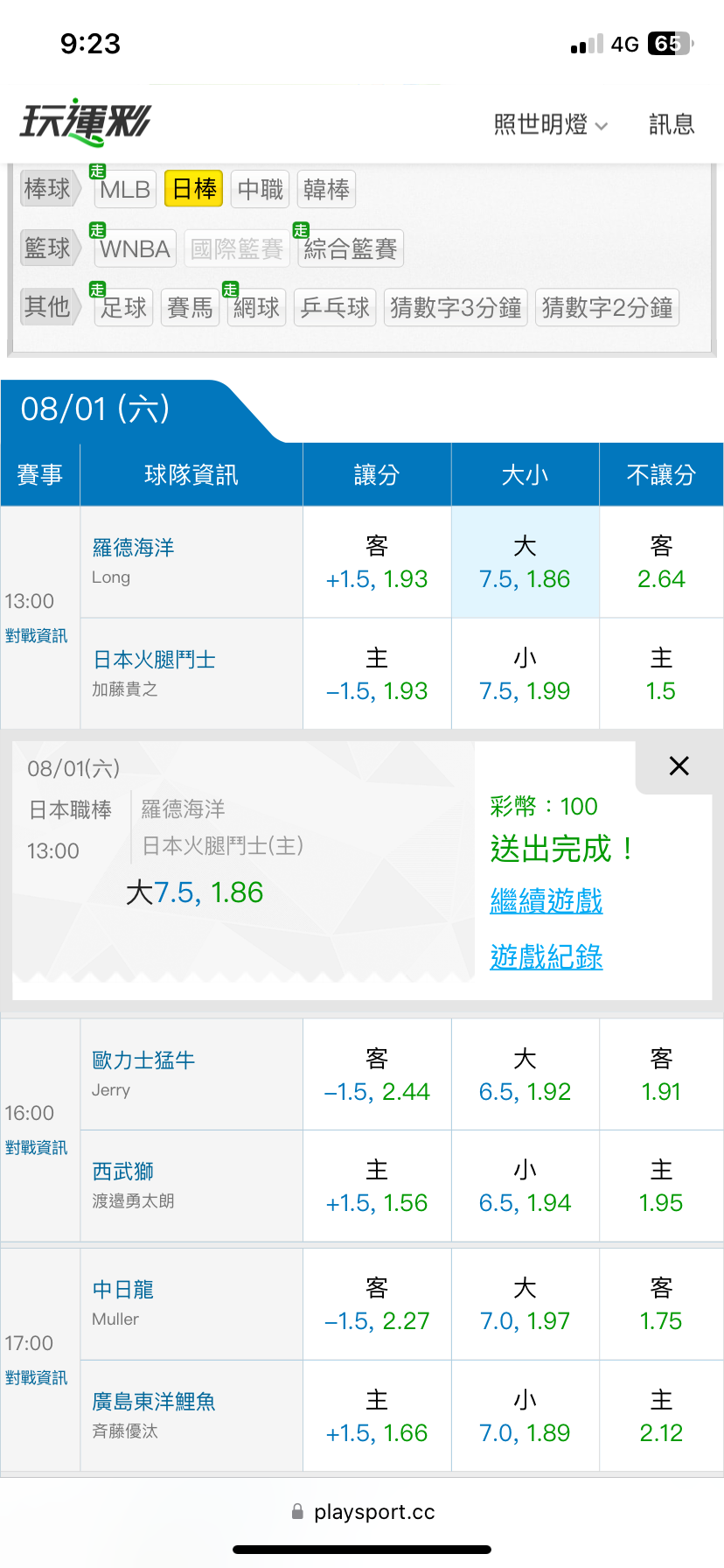Tap the 玩運彩 logo
The image size is (724, 1568).
coord(85,122)
